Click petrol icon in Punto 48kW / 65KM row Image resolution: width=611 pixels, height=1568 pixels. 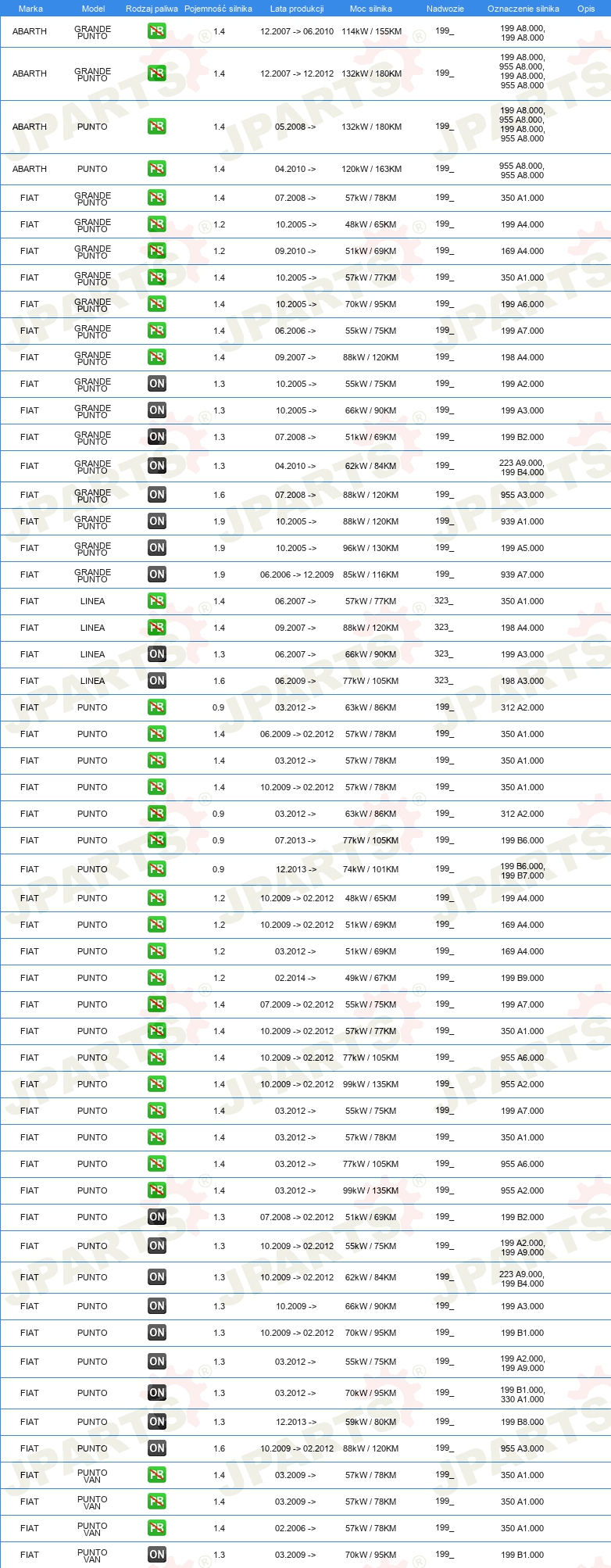click(x=156, y=898)
